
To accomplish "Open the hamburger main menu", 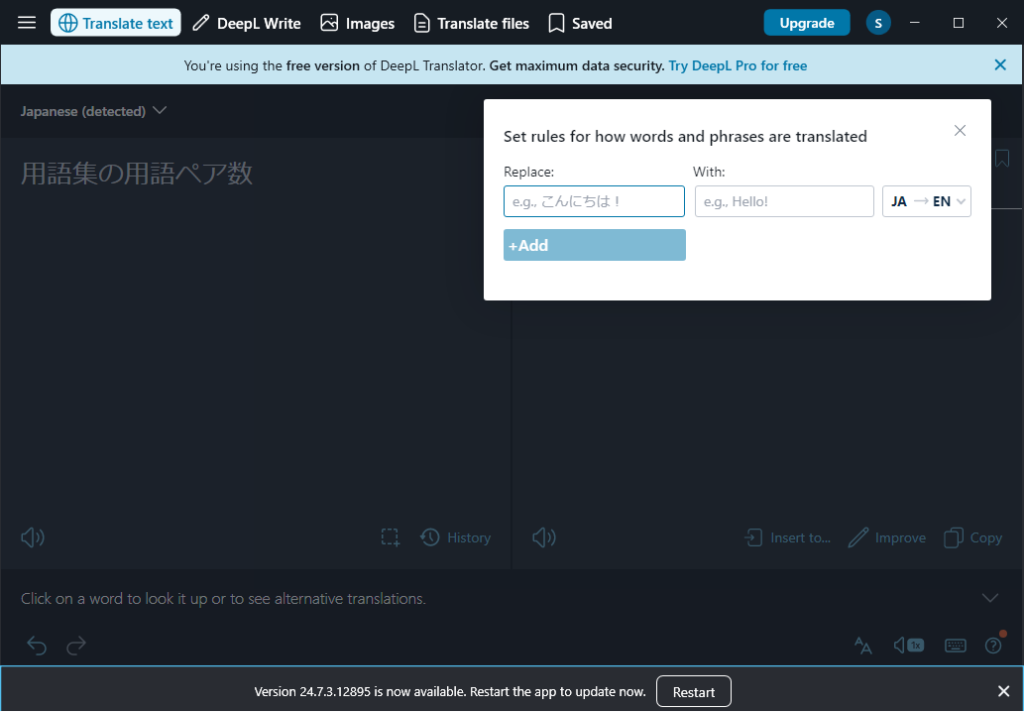I will coord(27,22).
